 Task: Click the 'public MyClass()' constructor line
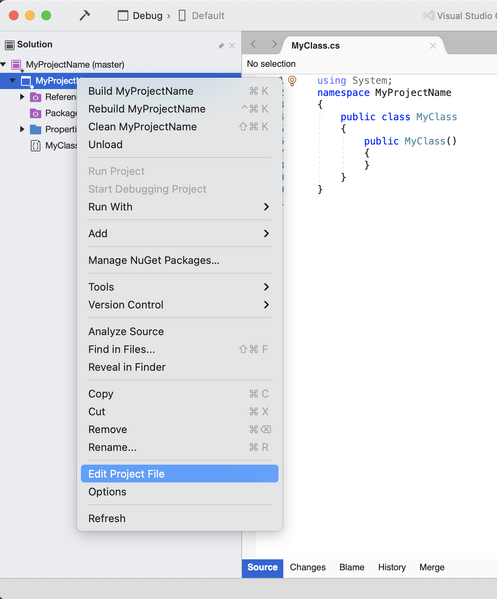pyautogui.click(x=410, y=141)
